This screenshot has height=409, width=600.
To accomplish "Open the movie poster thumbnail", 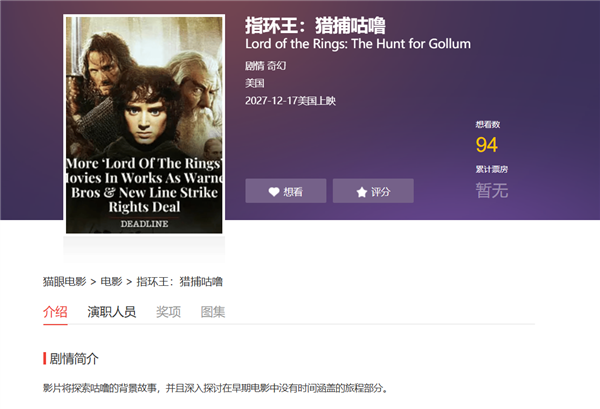I will click(144, 125).
